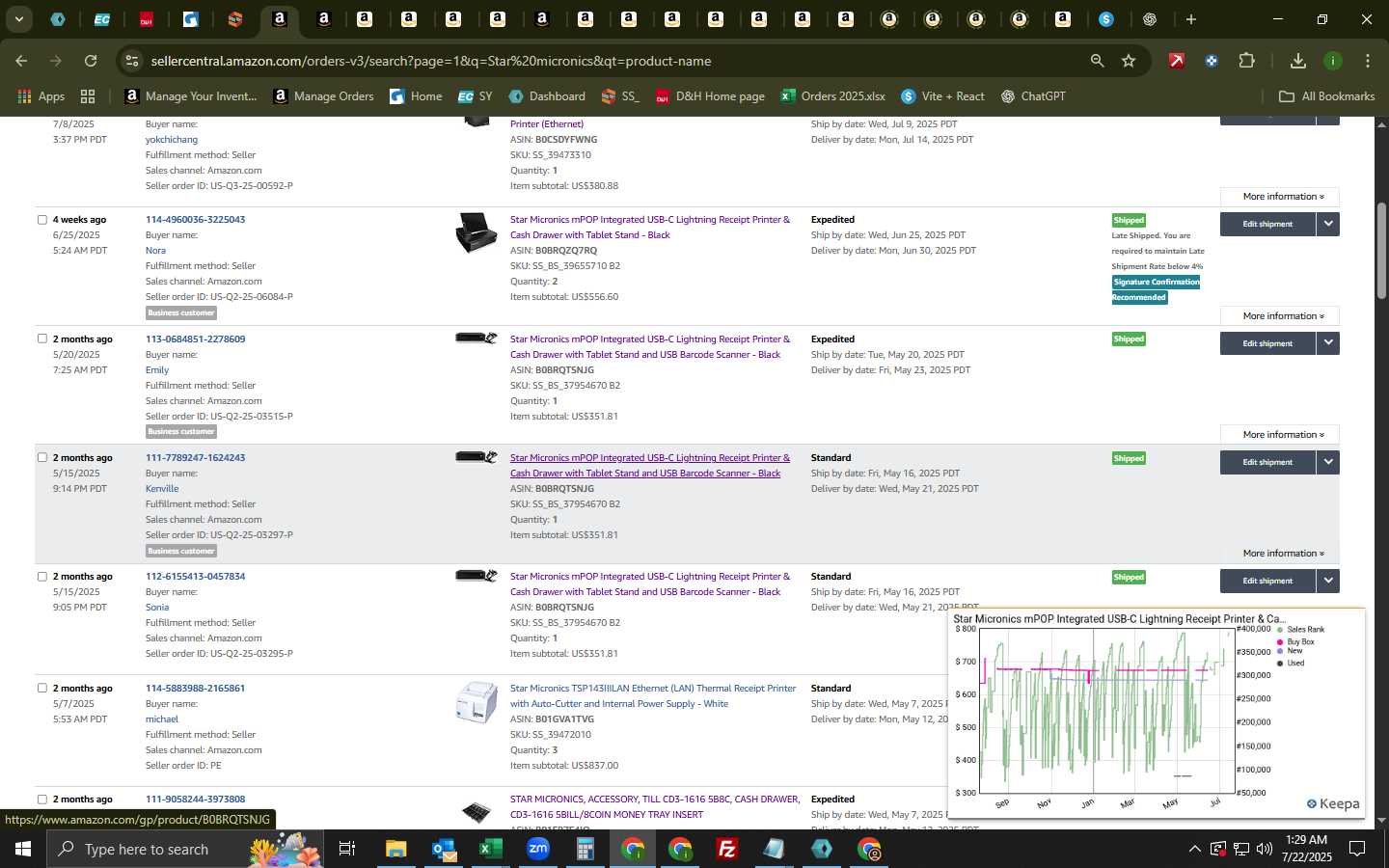Expand More information for Nora's order

tap(1280, 316)
